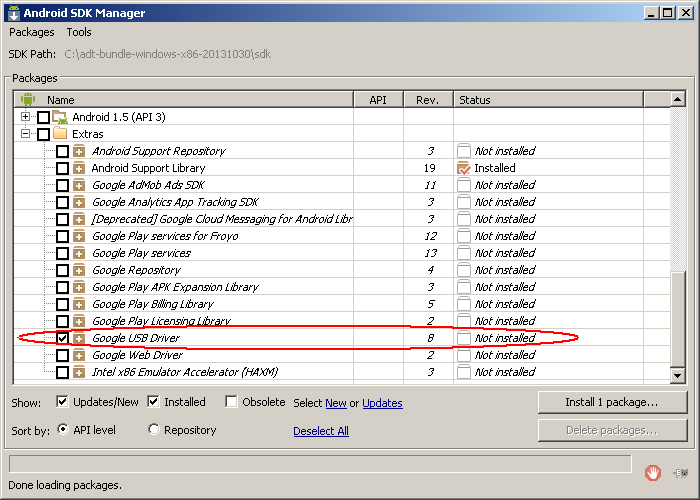Click the Deselect All link
700x500 pixels.
(321, 431)
